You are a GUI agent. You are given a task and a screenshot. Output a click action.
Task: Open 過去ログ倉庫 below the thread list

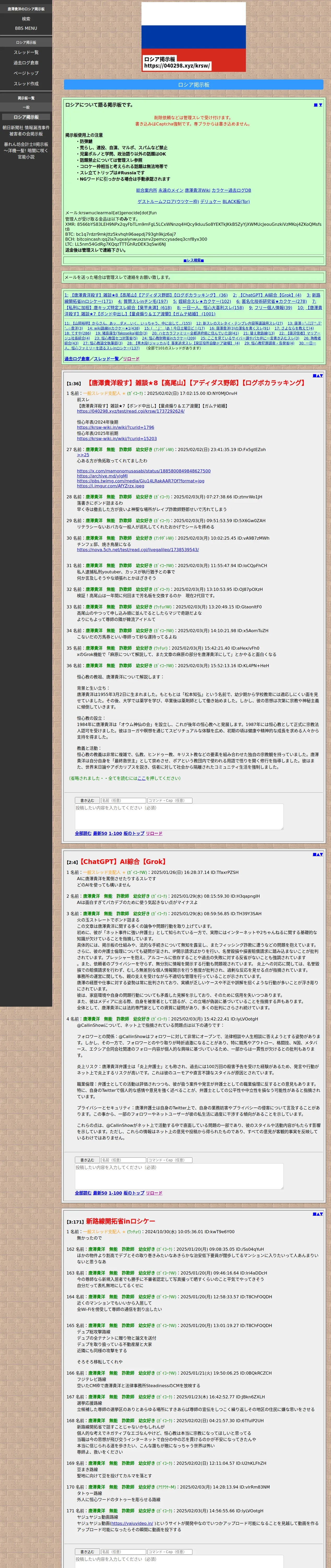click(77, 359)
